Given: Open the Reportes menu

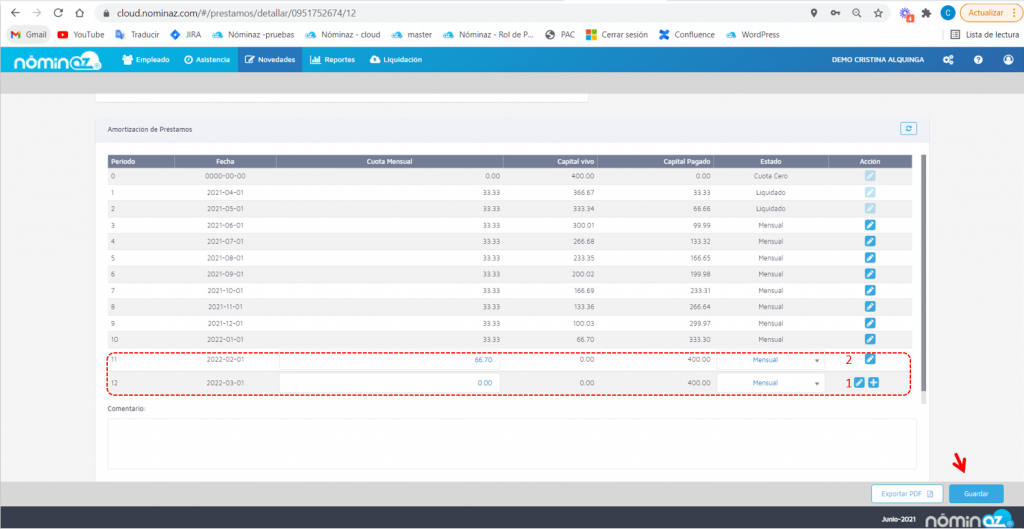Looking at the screenshot, I should 332,59.
